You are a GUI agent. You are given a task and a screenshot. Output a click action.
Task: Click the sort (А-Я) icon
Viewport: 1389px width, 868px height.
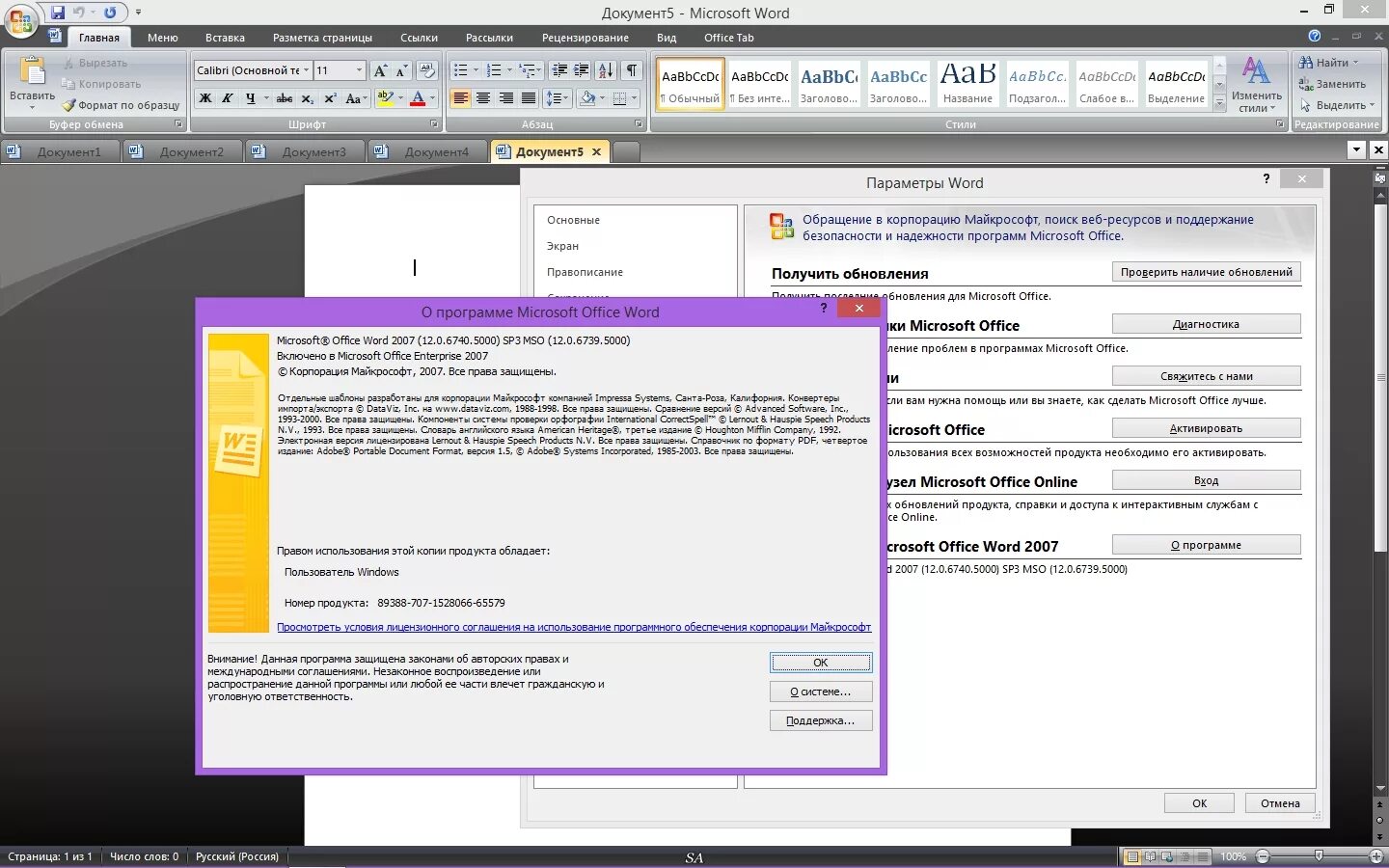[606, 70]
